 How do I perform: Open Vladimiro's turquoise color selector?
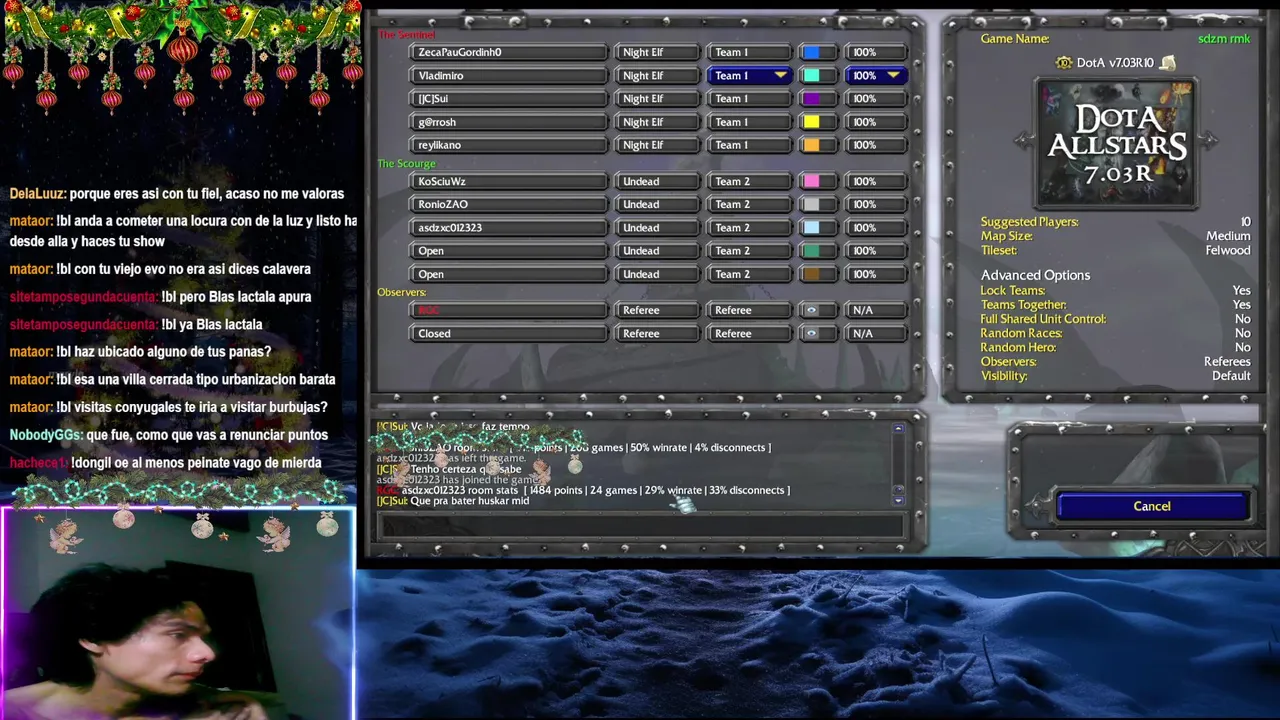818,75
